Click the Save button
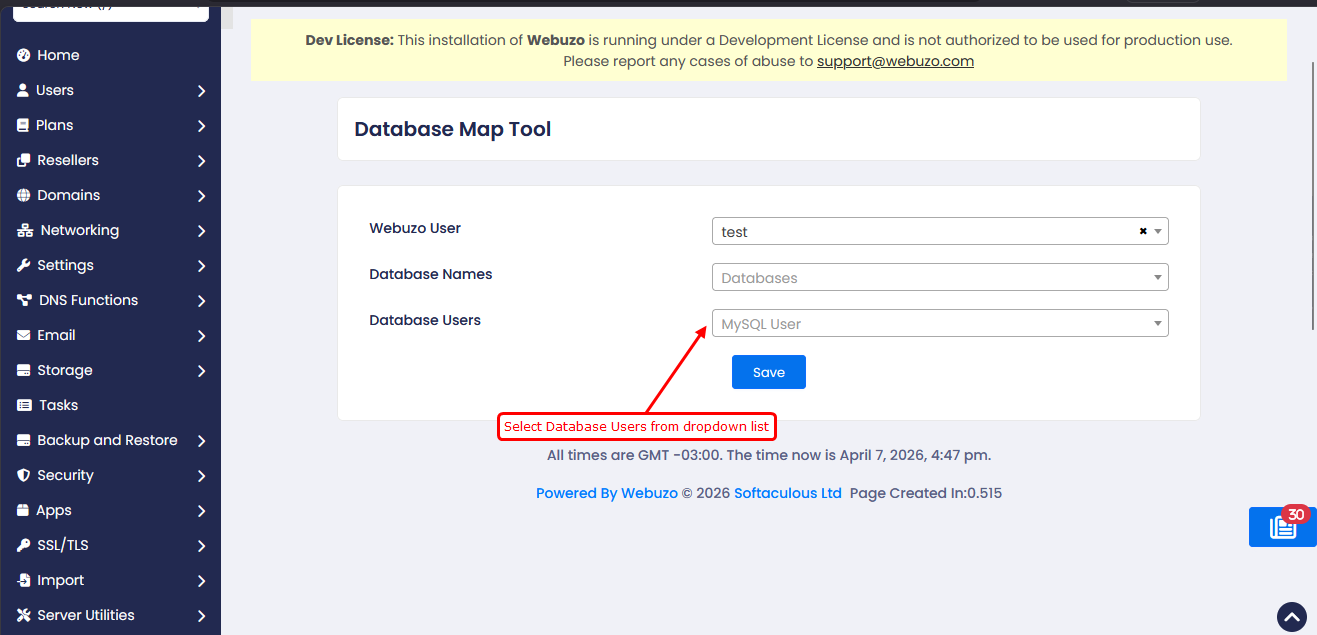This screenshot has height=635, width=1317. pyautogui.click(x=768, y=372)
